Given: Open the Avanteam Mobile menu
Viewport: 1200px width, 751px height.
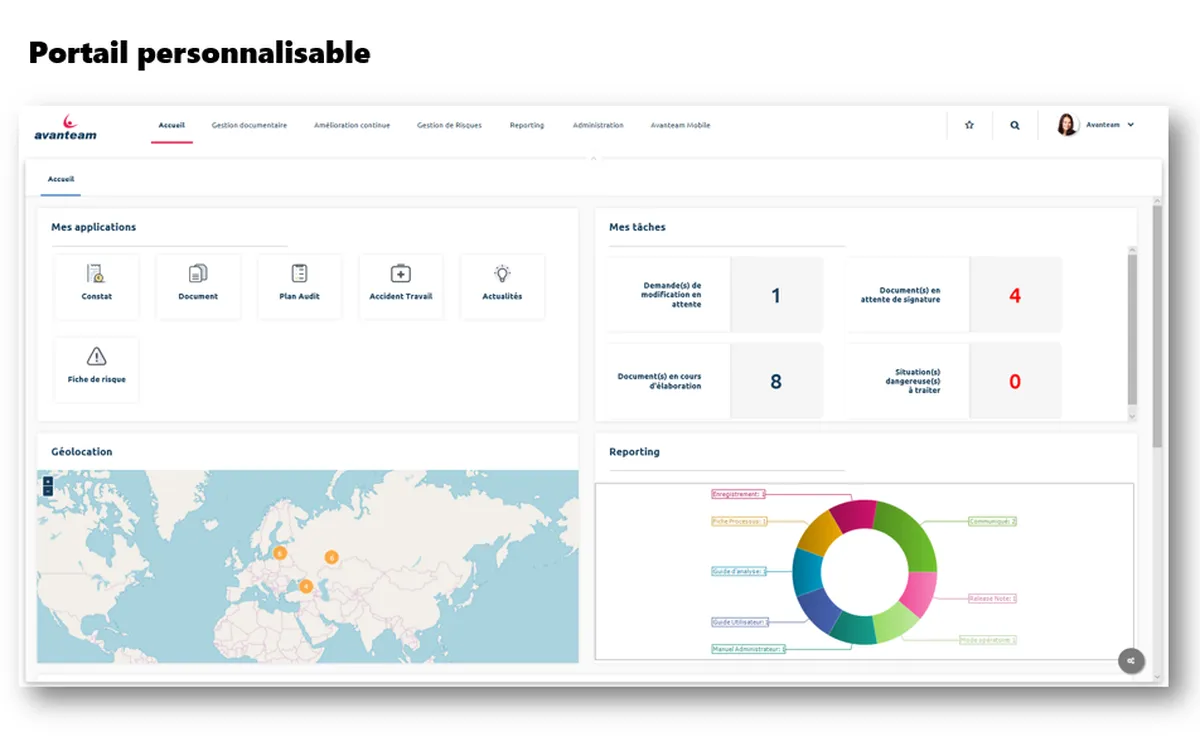Looking at the screenshot, I should click(x=681, y=125).
